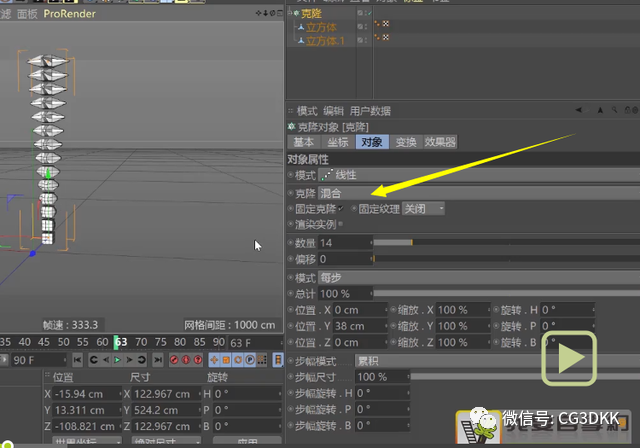Click the 总计 slider bar
This screenshot has width=640, height=448.
click(507, 293)
